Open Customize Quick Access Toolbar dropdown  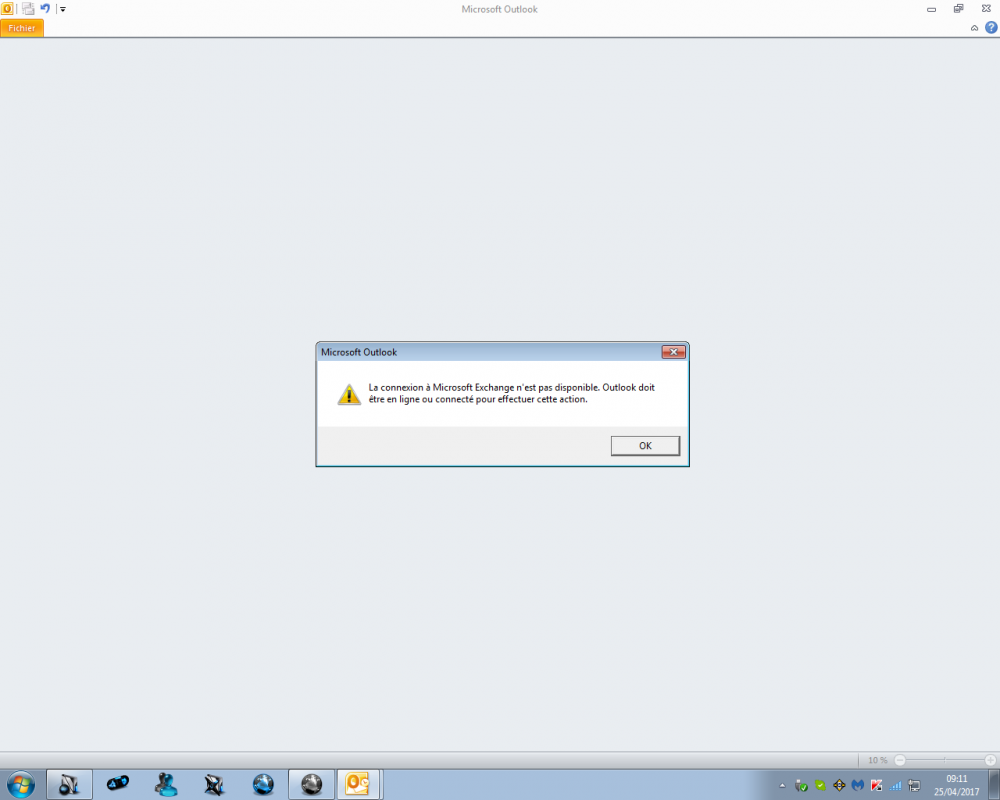click(x=62, y=9)
